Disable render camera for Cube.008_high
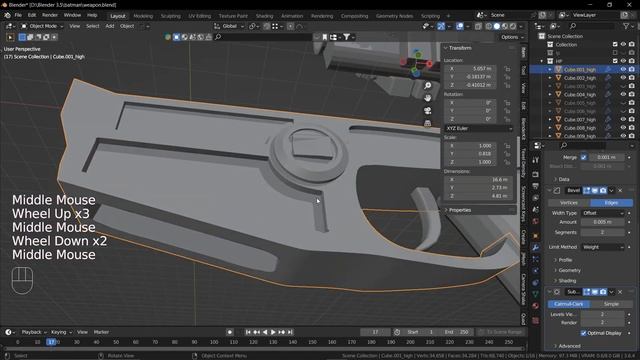This screenshot has height=360, width=640. 632,128
